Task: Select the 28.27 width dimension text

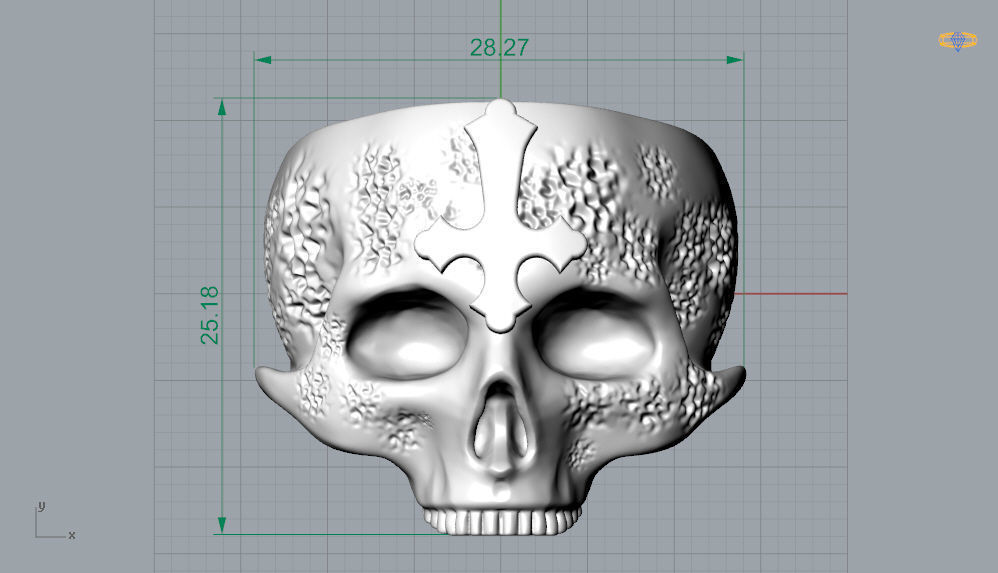Action: coord(499,47)
